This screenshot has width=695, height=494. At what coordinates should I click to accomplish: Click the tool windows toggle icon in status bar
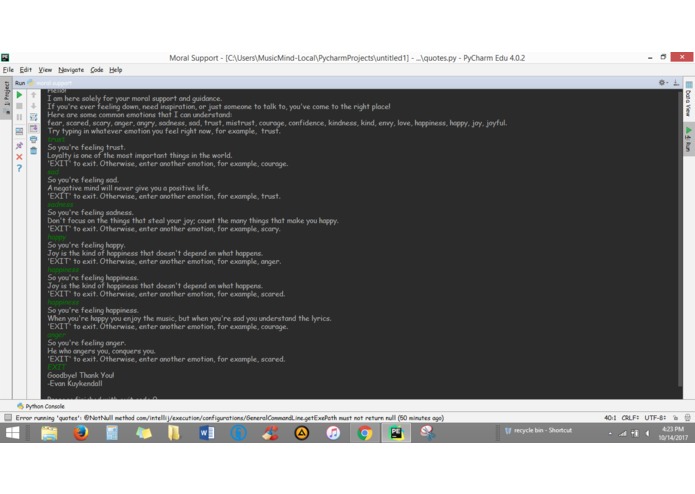[x=8, y=417]
